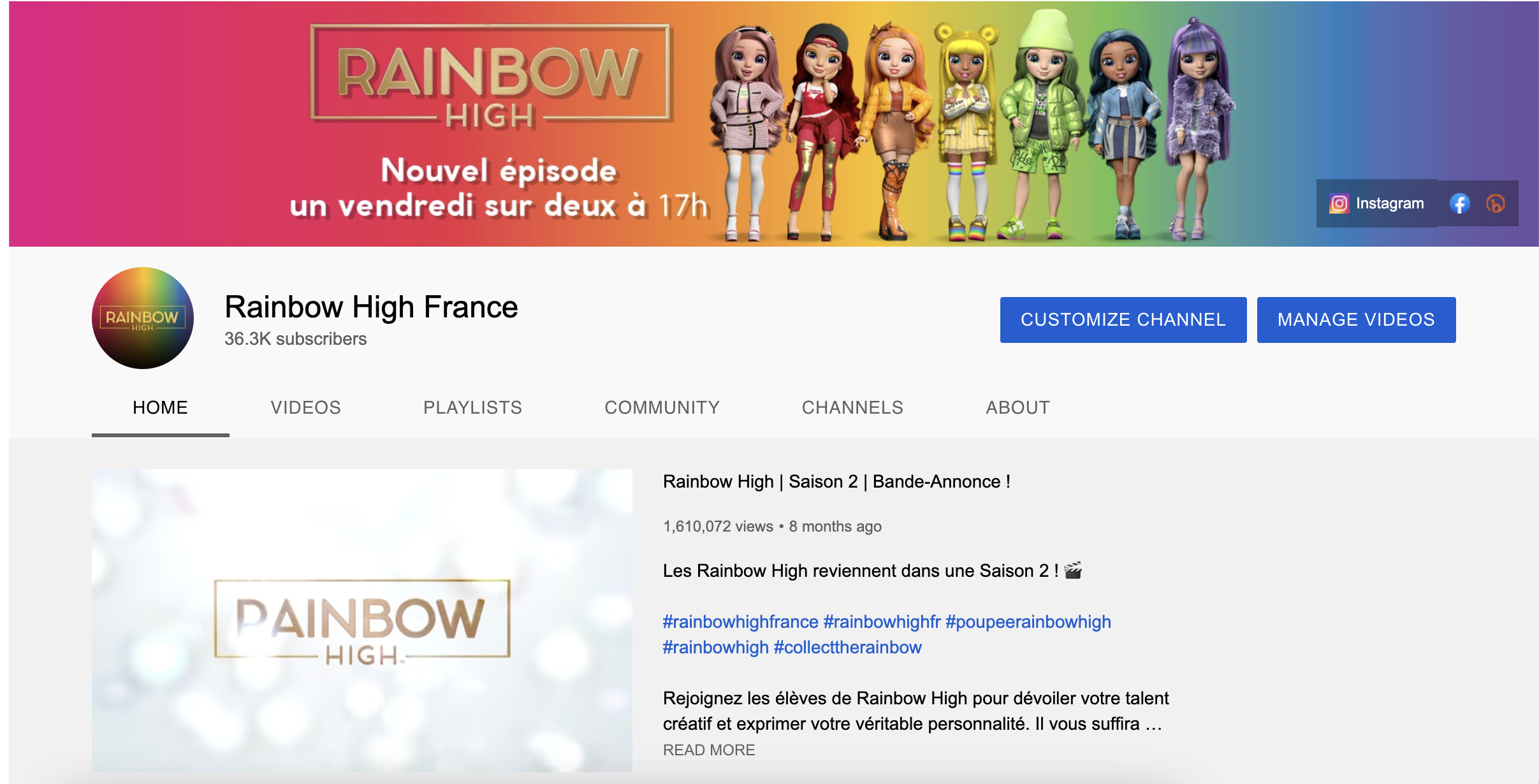Select the Channels tab
1539x784 pixels.
click(x=852, y=407)
